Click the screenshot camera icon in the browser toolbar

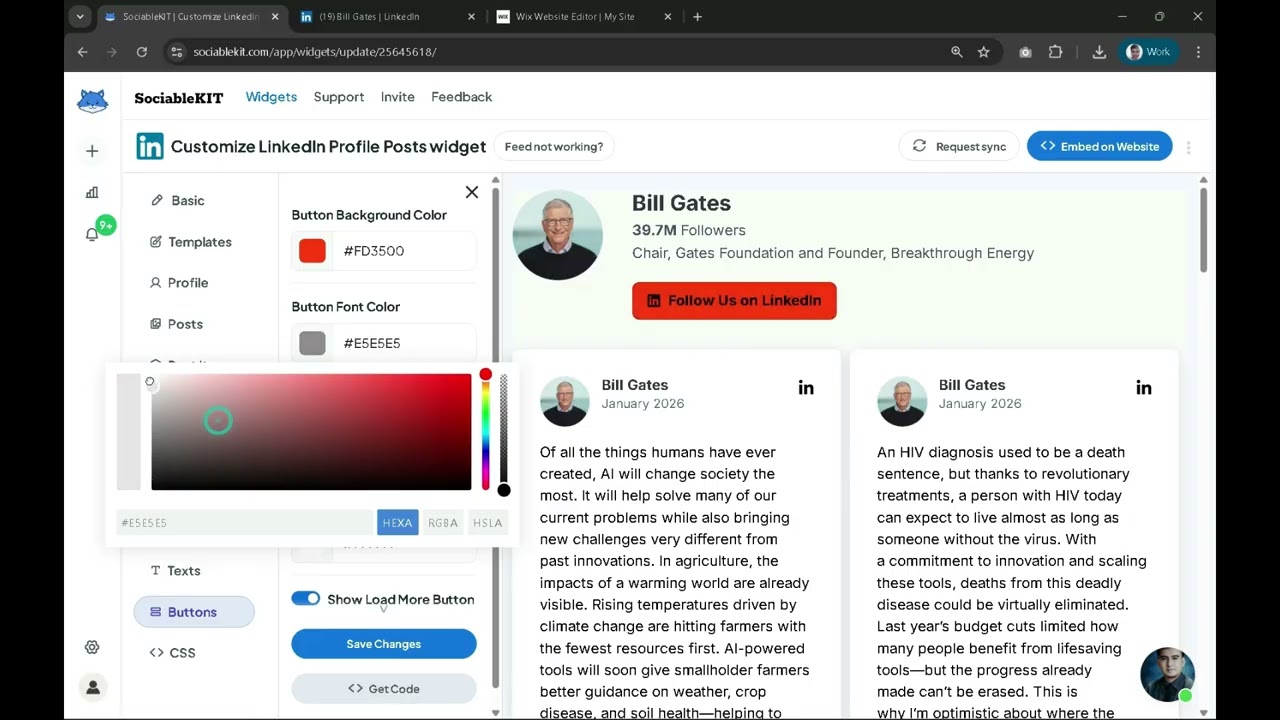1025,52
